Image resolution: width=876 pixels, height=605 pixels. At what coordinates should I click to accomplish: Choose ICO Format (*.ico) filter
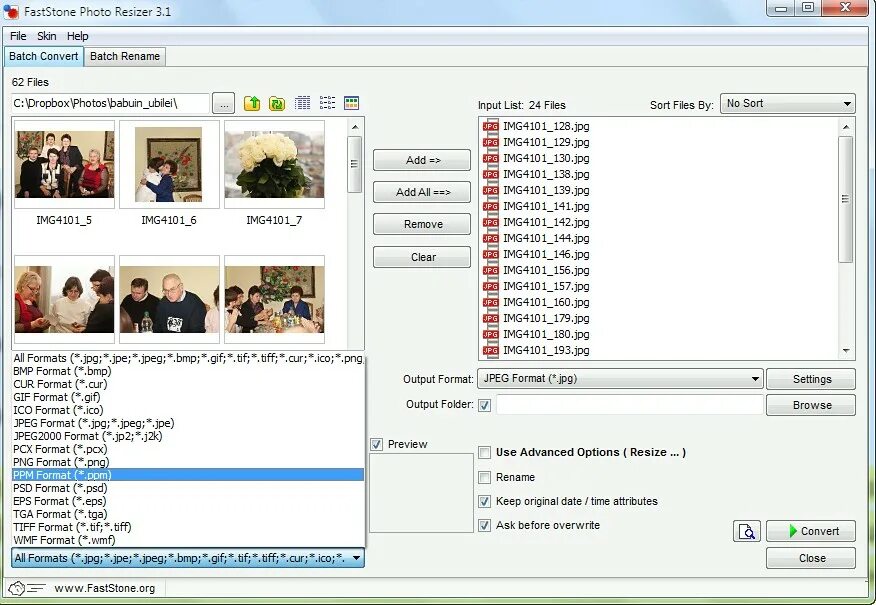click(188, 410)
